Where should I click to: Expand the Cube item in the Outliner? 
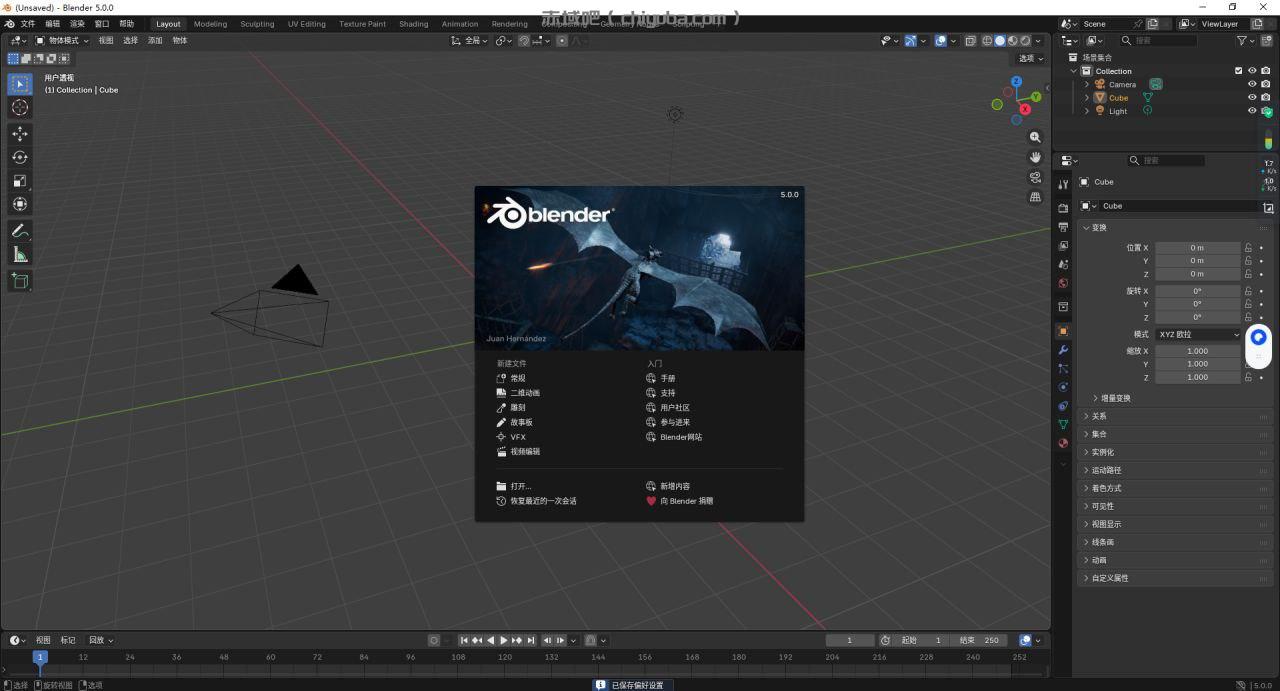1086,97
